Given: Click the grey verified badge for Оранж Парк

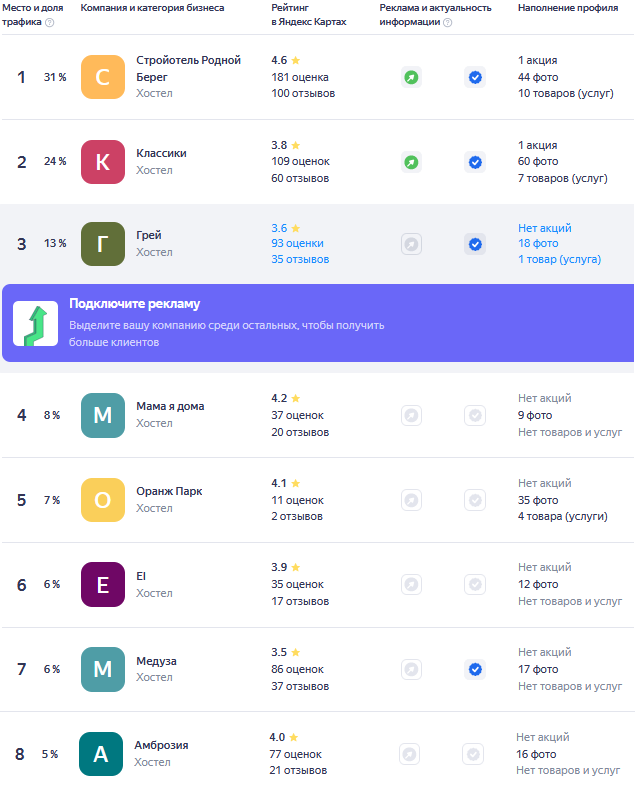Looking at the screenshot, I should [x=475, y=500].
